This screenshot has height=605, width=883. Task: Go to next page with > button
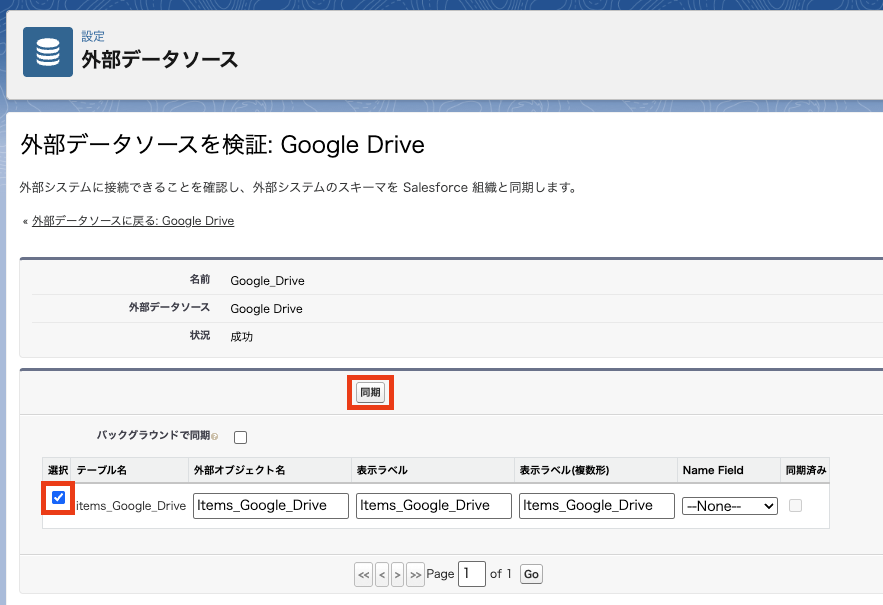click(397, 575)
